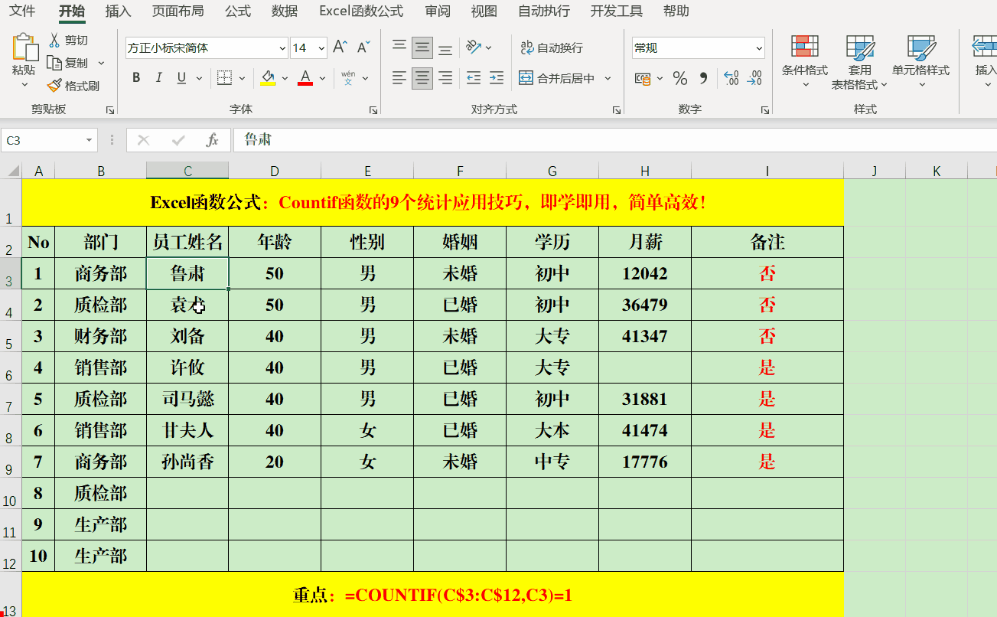The width and height of the screenshot is (997, 617).
Task: Click the Cut scissors icon
Action: 55,40
